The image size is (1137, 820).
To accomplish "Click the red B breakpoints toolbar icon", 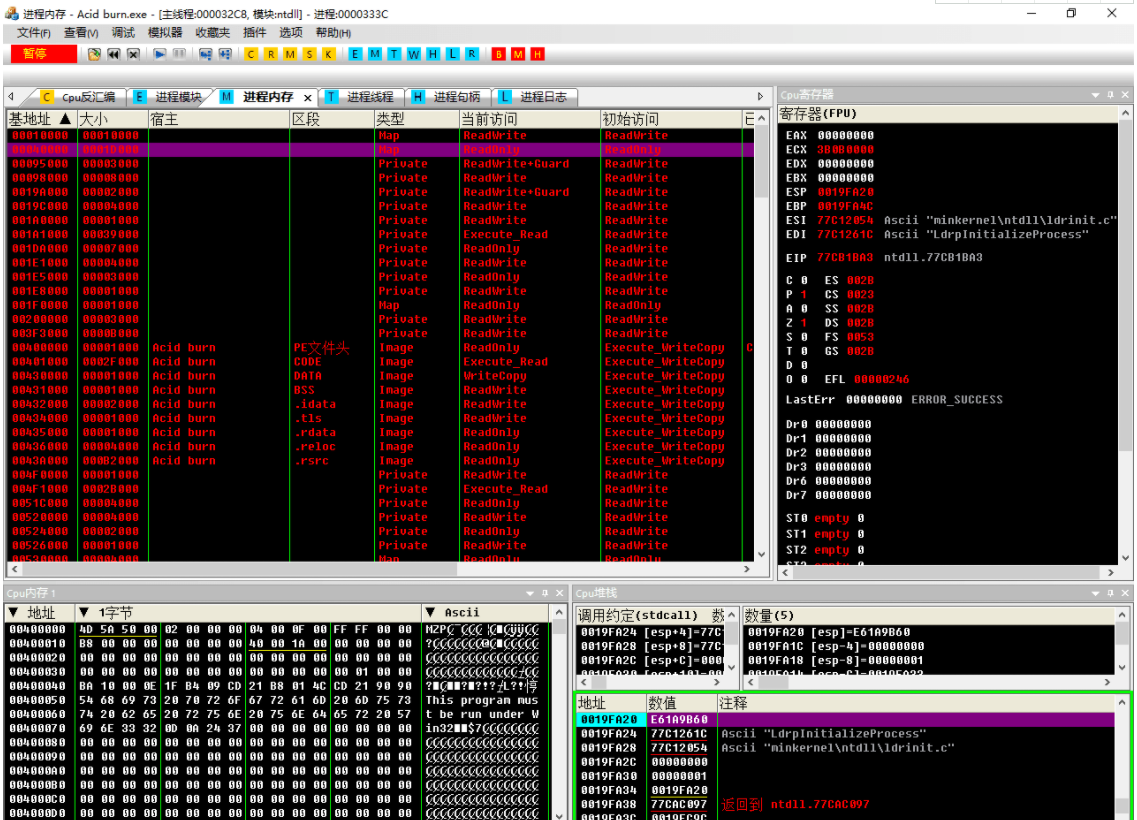I will [x=499, y=54].
